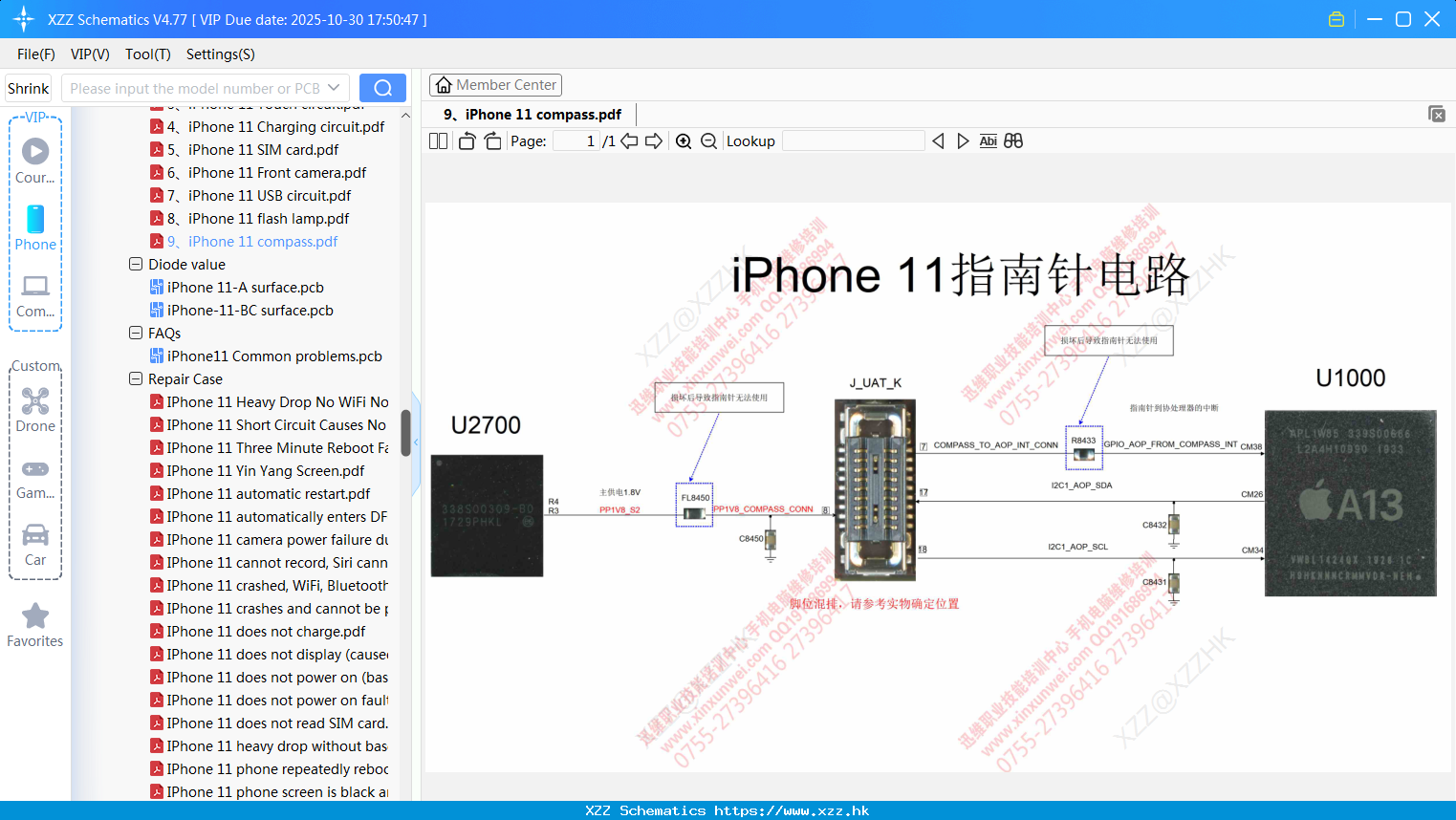
Task: Open the Settings menu
Action: 221,54
